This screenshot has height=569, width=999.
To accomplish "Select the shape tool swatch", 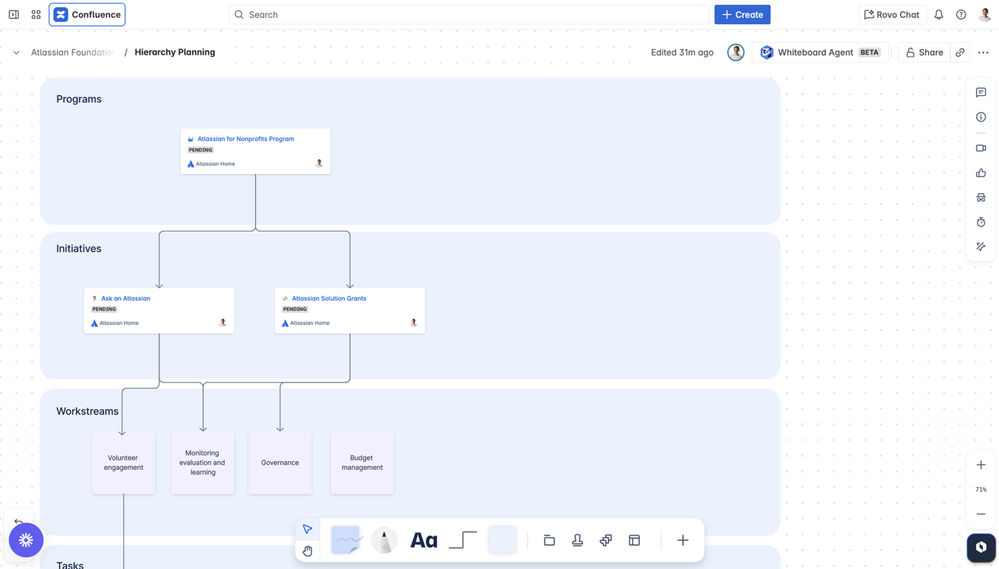I will point(502,540).
